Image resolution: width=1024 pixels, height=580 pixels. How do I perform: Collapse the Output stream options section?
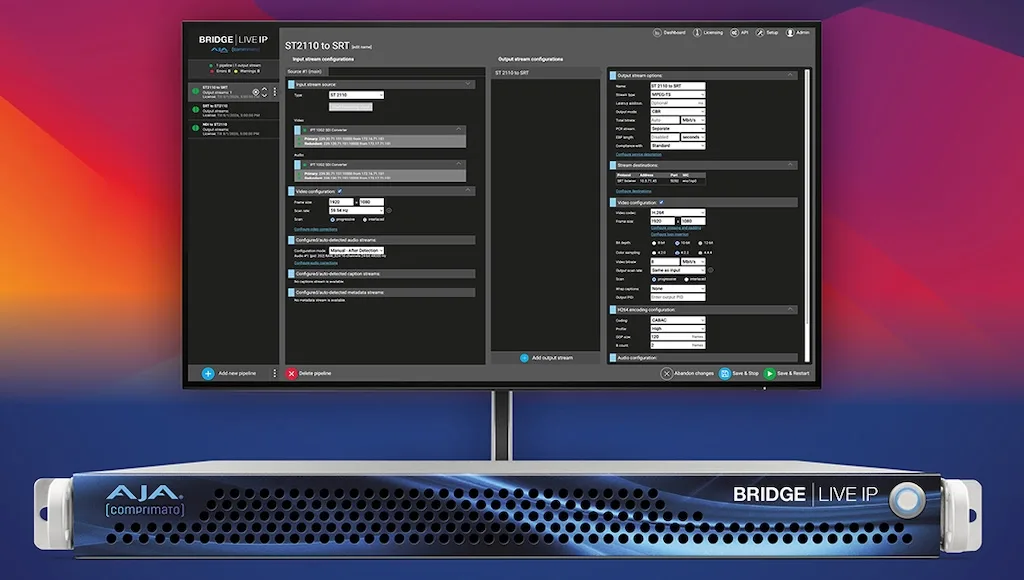(790, 75)
